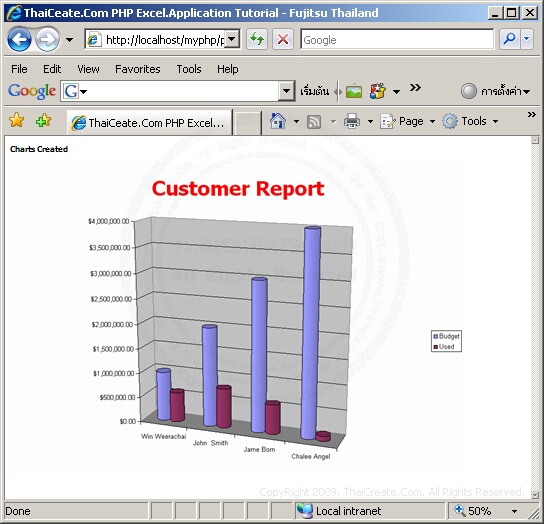Click the เริ่มต้น button

point(314,92)
